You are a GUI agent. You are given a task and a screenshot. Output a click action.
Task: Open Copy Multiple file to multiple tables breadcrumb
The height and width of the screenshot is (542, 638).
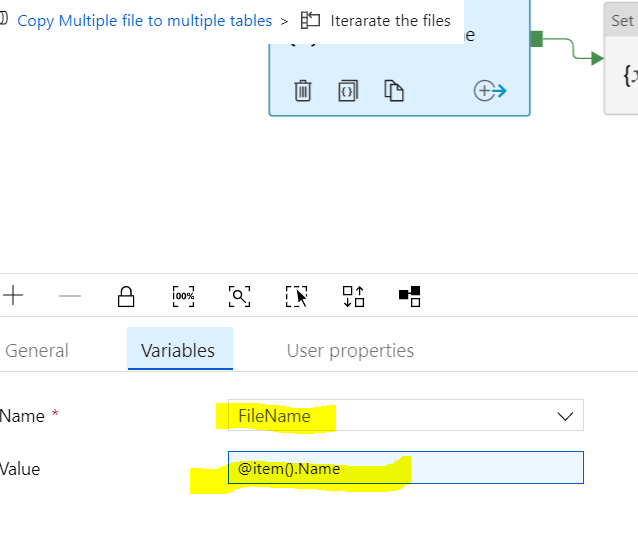click(144, 21)
